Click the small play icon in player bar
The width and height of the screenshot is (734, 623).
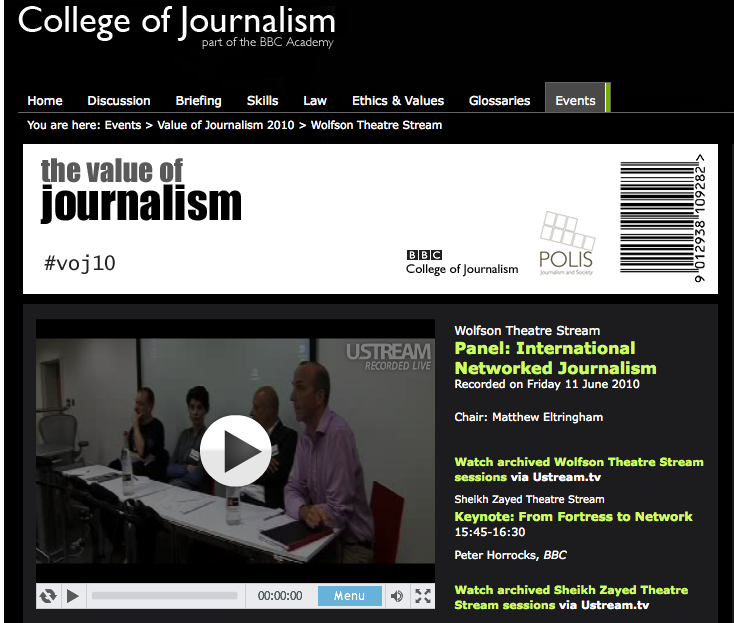click(x=73, y=596)
